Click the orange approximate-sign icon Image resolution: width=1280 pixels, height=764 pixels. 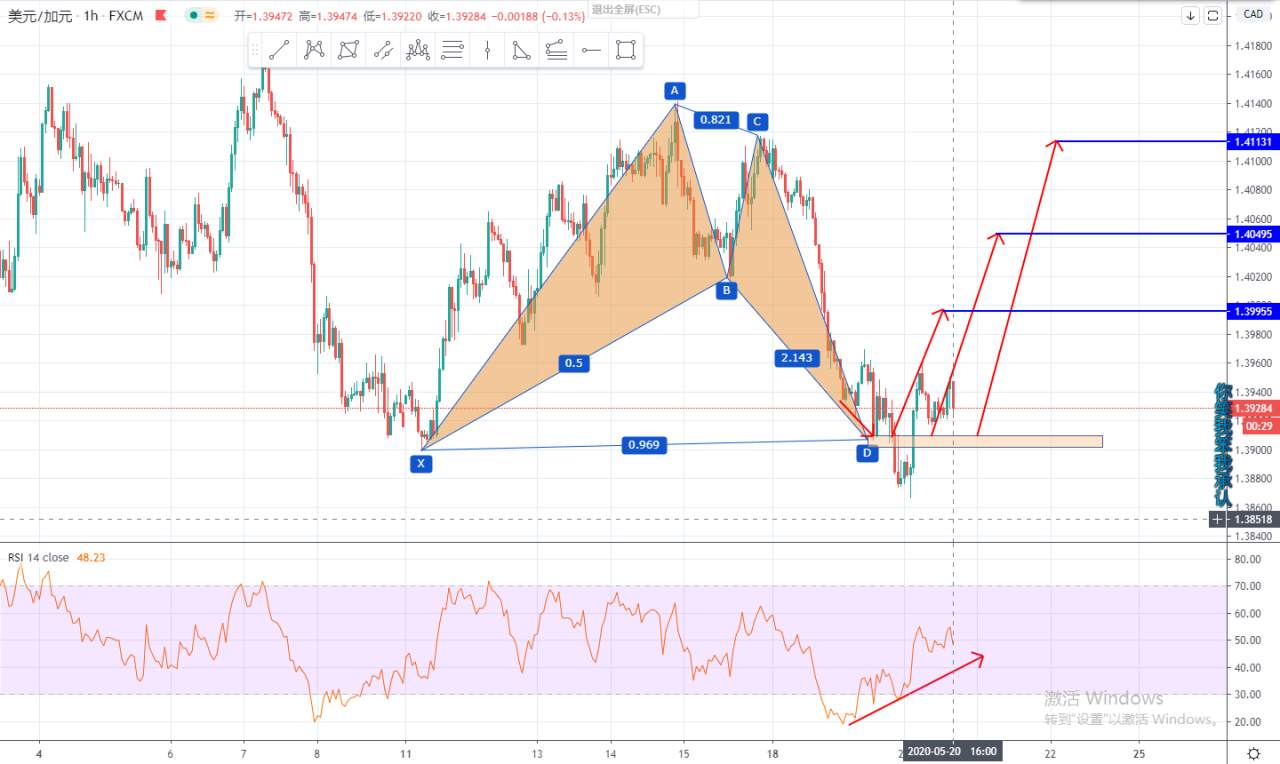click(x=210, y=16)
